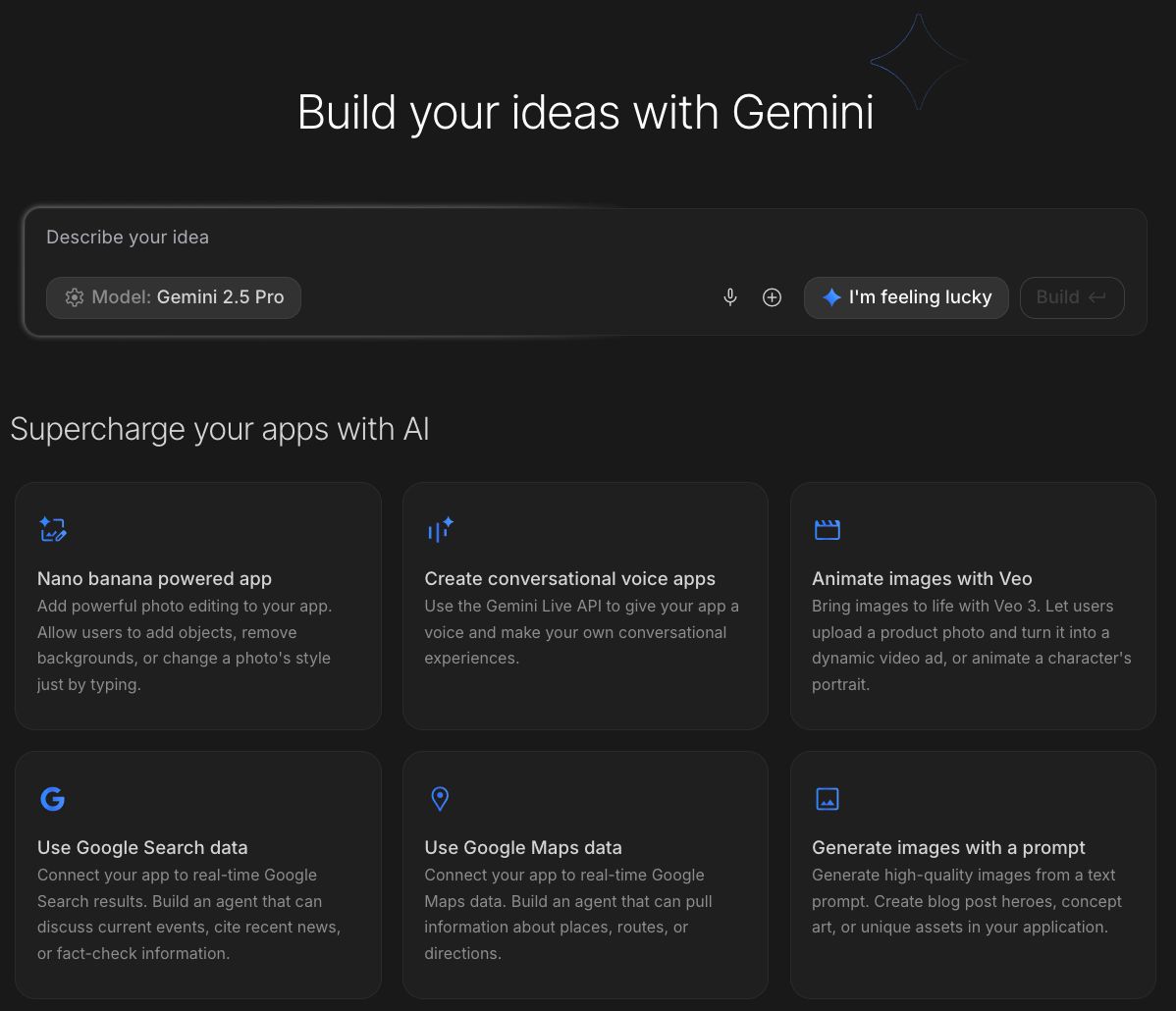Click the conversational voice apps waveform icon

[440, 529]
